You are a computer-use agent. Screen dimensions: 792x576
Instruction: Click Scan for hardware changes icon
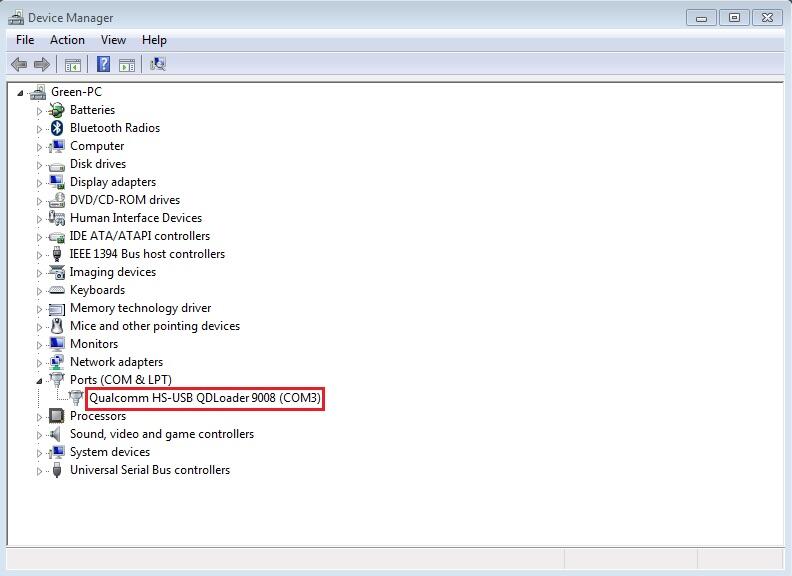tap(158, 64)
